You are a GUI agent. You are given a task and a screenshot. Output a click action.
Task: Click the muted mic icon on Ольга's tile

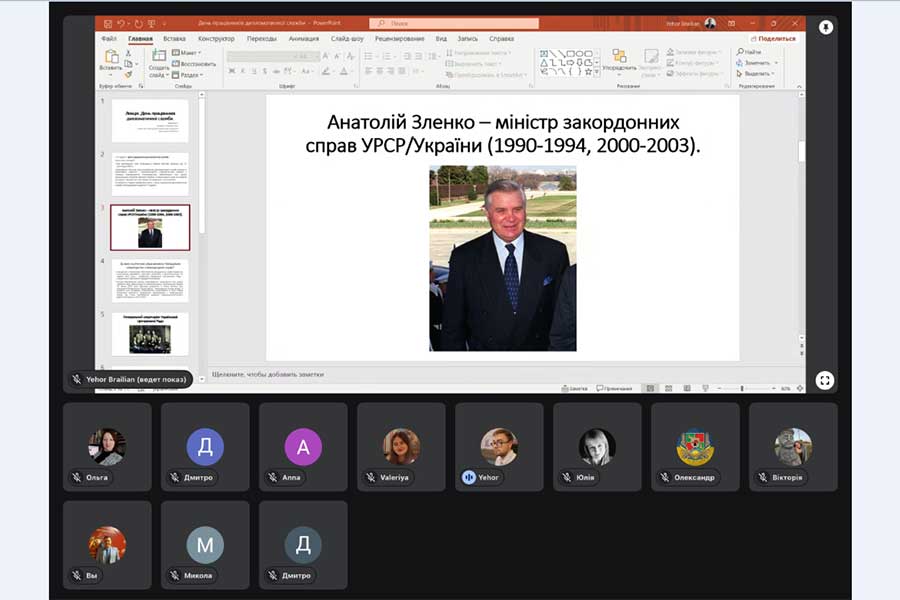[x=77, y=478]
